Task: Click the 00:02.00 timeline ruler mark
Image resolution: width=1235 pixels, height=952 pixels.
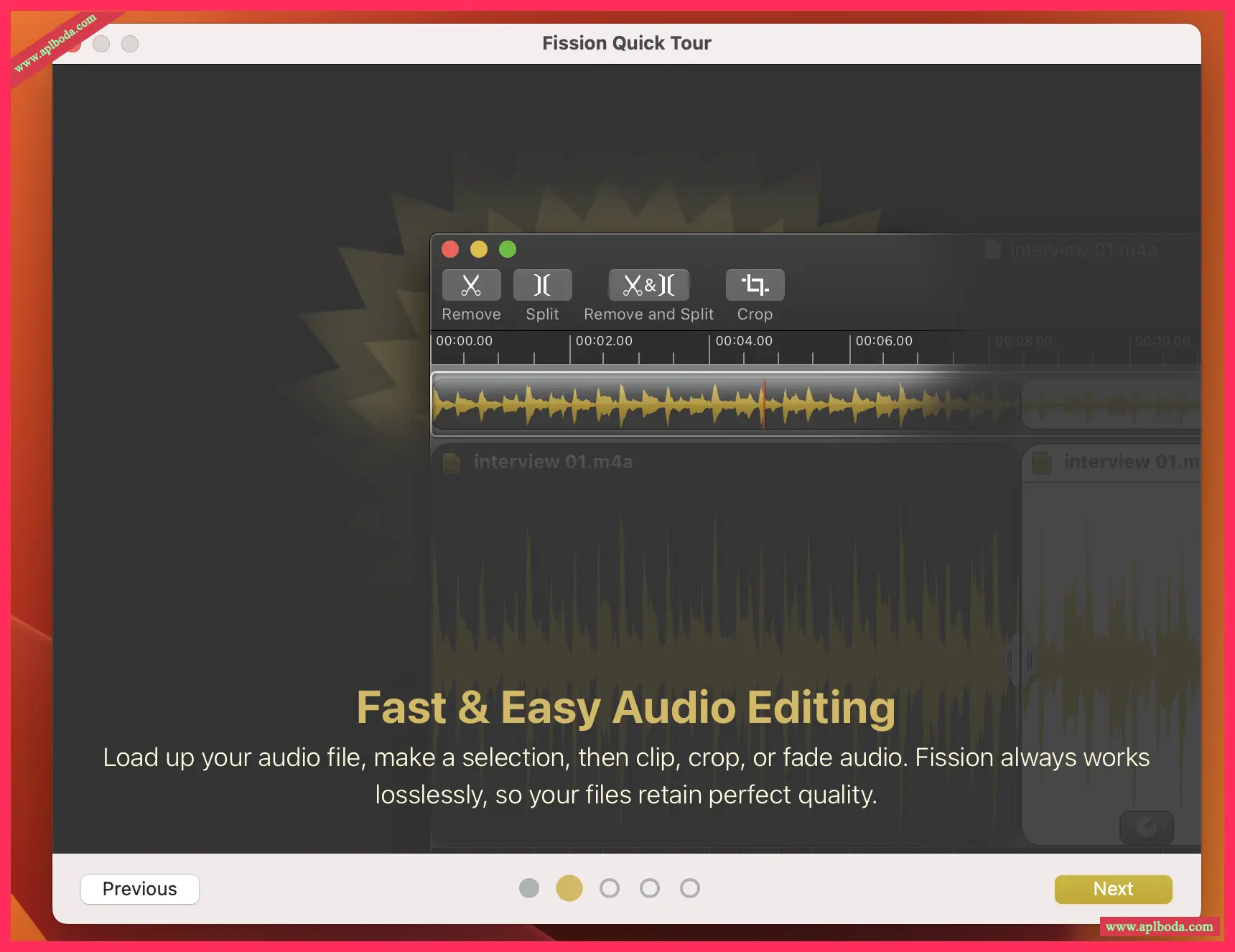Action: [x=603, y=342]
